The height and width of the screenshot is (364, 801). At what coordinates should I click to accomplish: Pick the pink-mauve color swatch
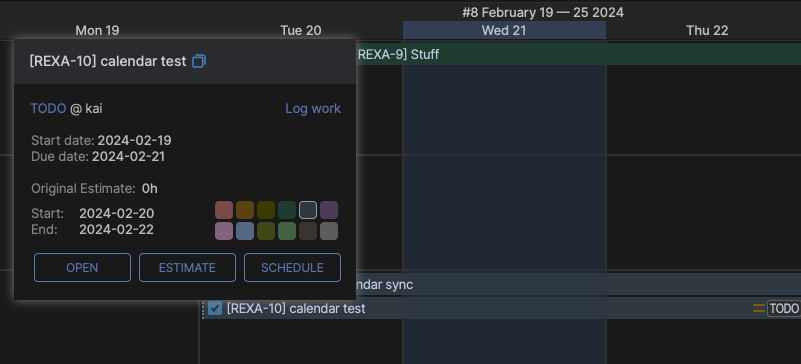(x=224, y=231)
